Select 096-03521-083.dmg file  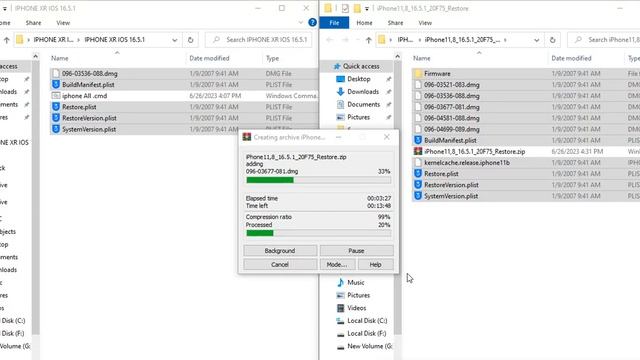451,84
